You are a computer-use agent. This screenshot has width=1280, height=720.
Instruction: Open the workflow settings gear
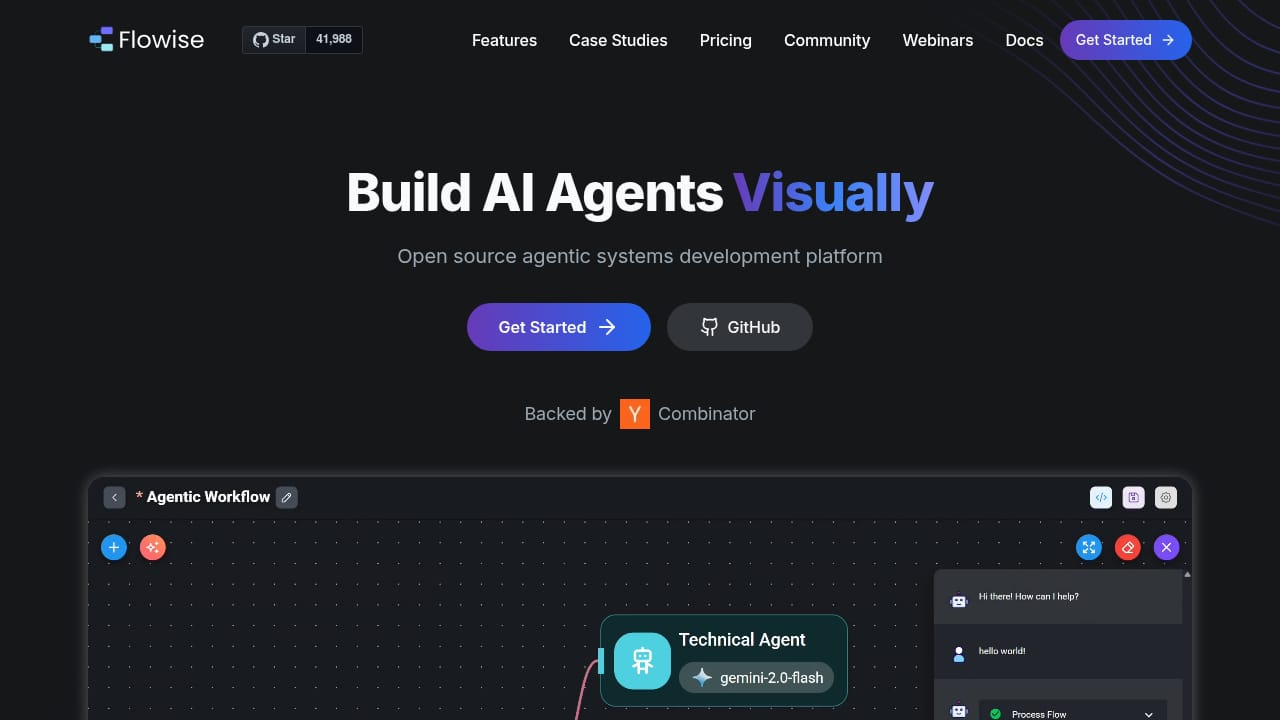click(1166, 497)
